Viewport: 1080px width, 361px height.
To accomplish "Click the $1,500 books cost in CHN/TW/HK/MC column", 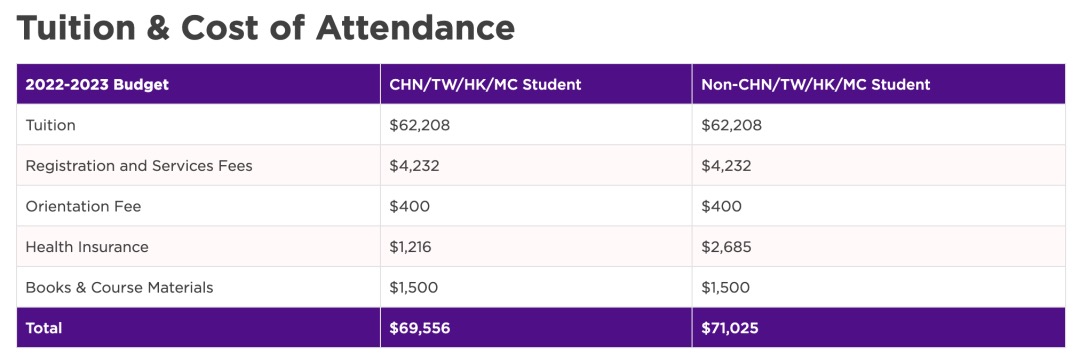I will click(x=413, y=287).
